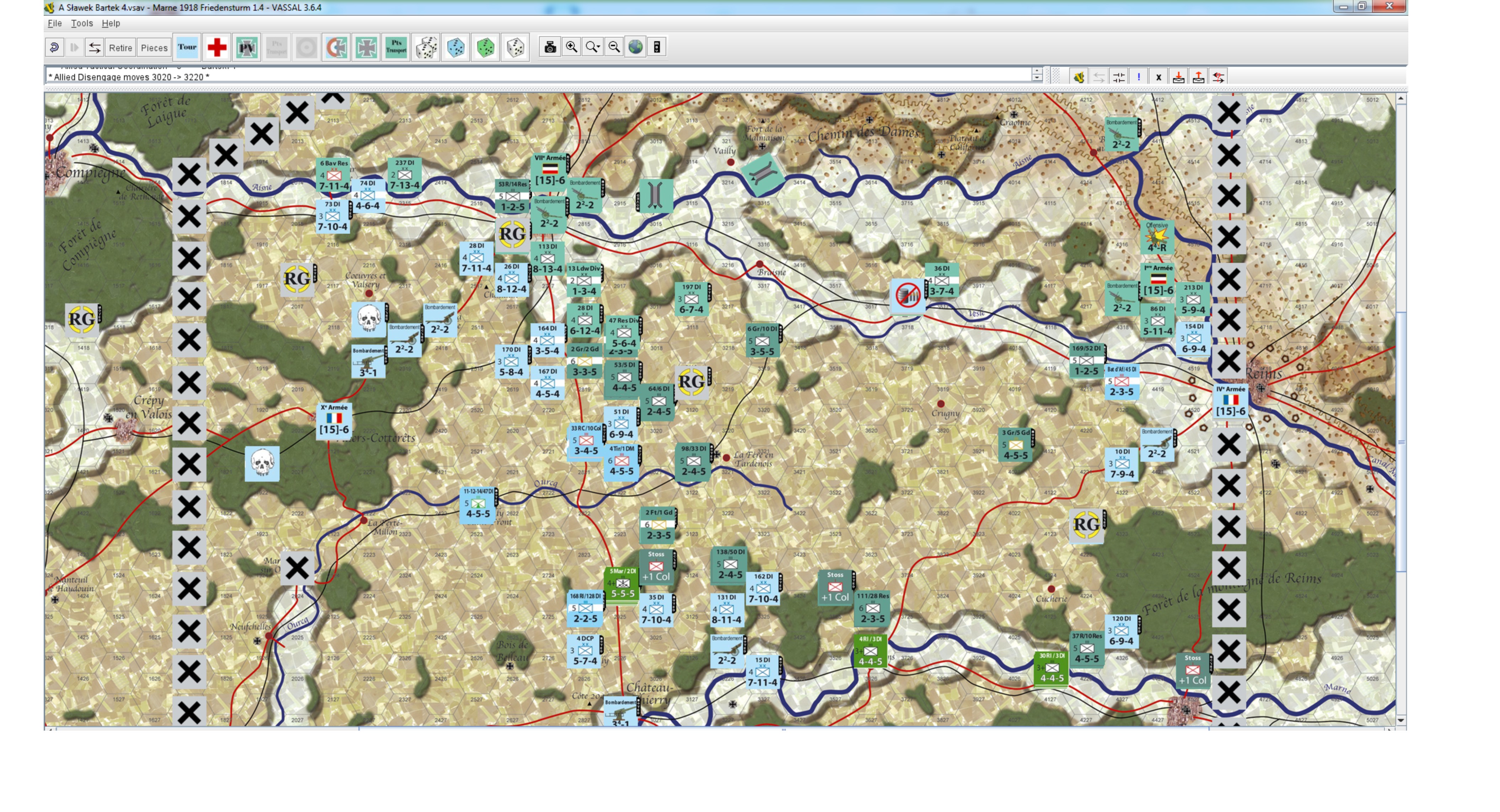The width and height of the screenshot is (1500, 812).
Task: Toggle the globe overview map icon
Action: click(x=636, y=47)
